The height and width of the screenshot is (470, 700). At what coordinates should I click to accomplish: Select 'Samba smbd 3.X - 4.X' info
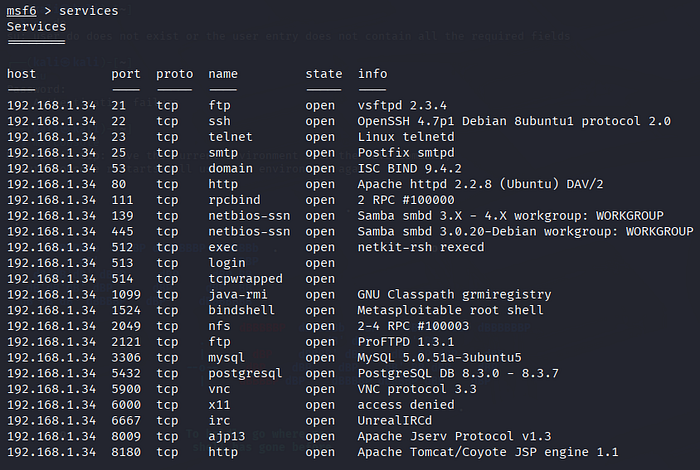[432, 216]
